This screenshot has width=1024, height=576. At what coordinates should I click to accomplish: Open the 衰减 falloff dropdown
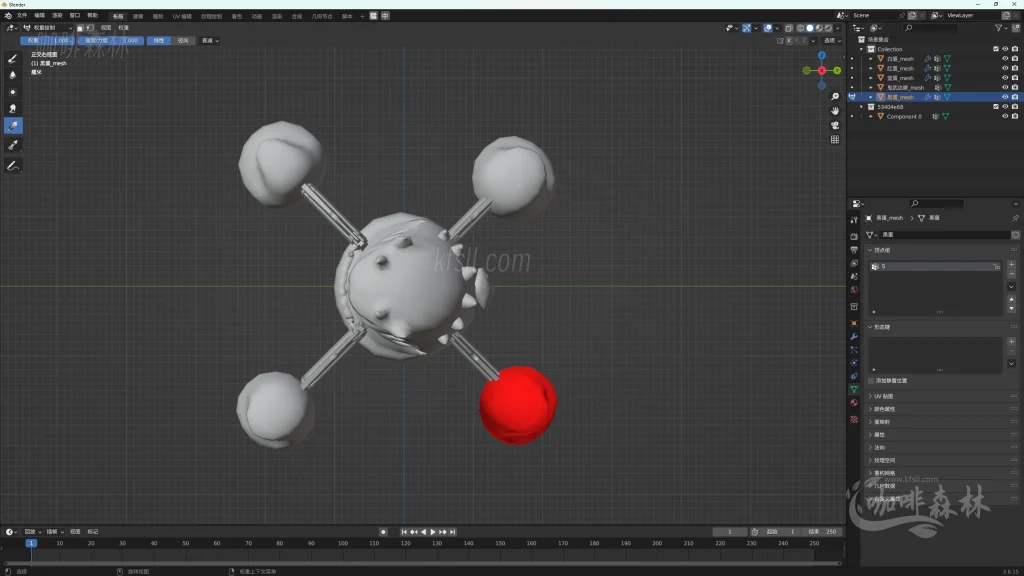[210, 41]
